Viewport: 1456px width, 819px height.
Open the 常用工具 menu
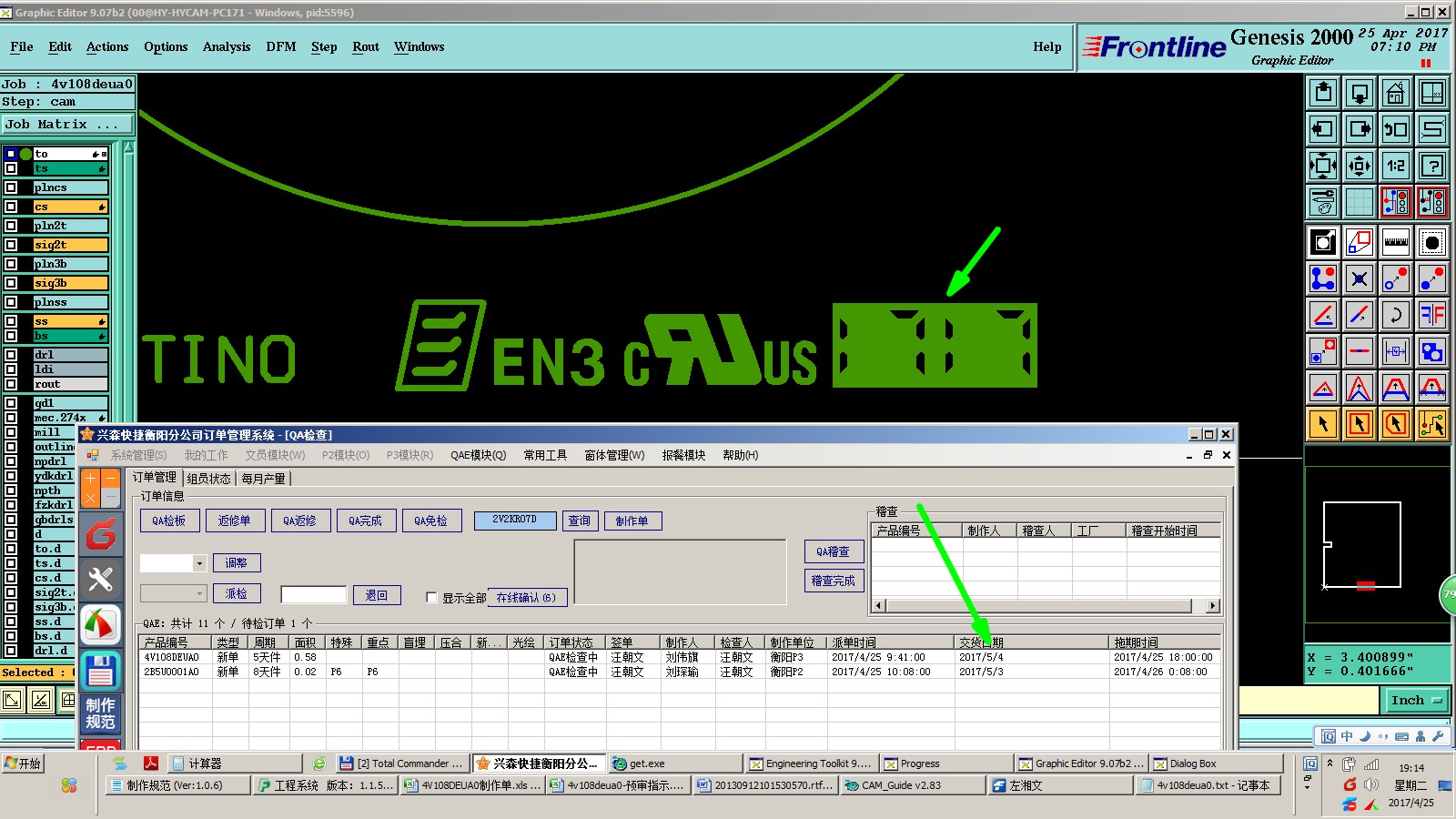pos(545,455)
